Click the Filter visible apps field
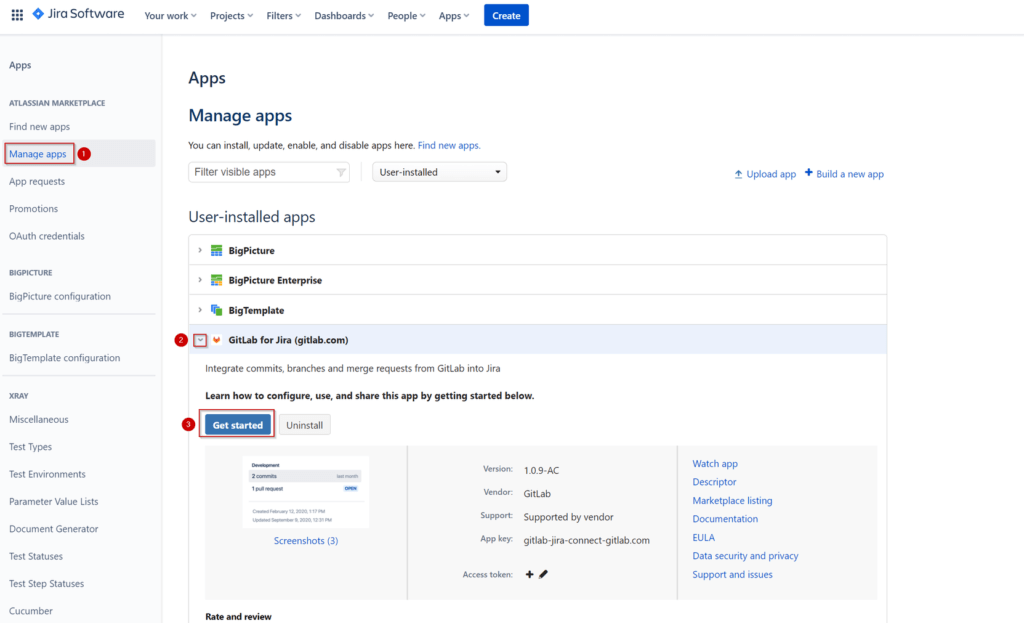The height and width of the screenshot is (623, 1024). [x=260, y=171]
